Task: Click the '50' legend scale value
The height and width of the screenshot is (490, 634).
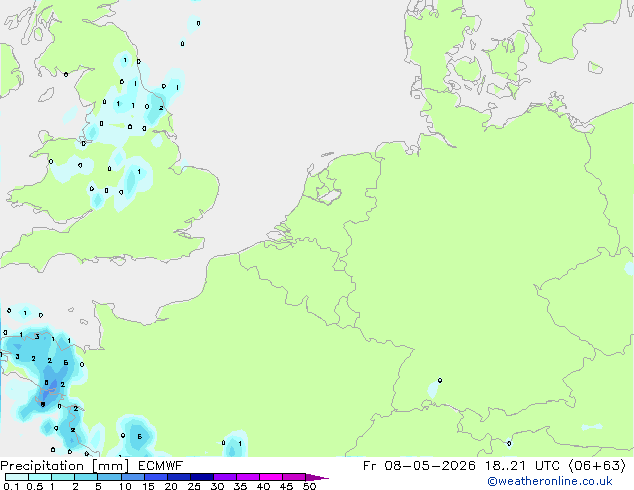Action: point(309,486)
